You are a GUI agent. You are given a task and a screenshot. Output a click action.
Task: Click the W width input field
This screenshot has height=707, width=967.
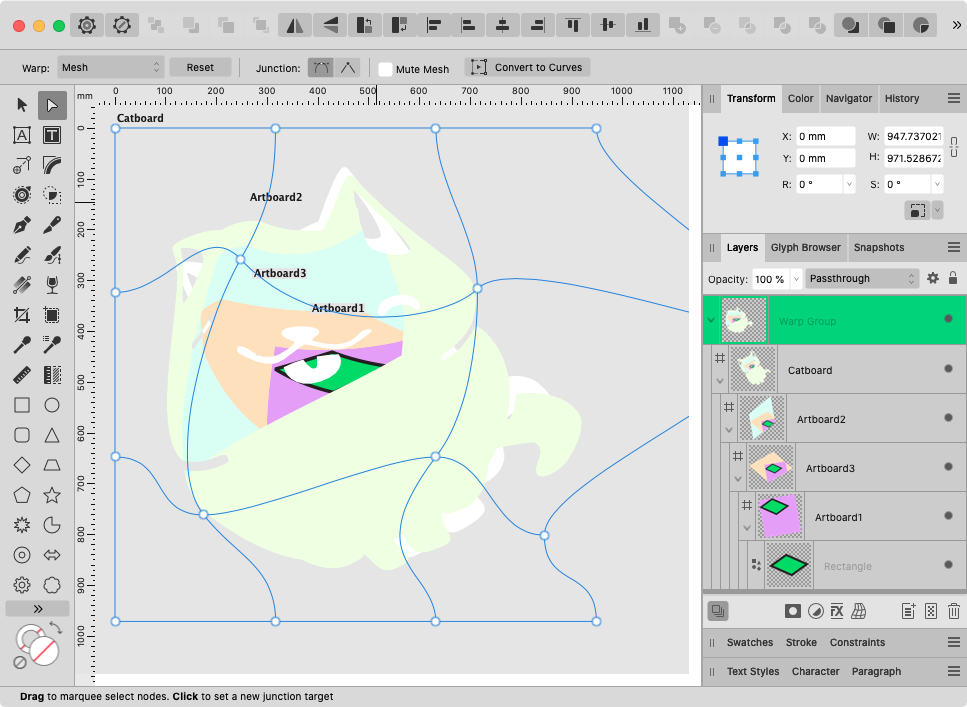pos(912,136)
